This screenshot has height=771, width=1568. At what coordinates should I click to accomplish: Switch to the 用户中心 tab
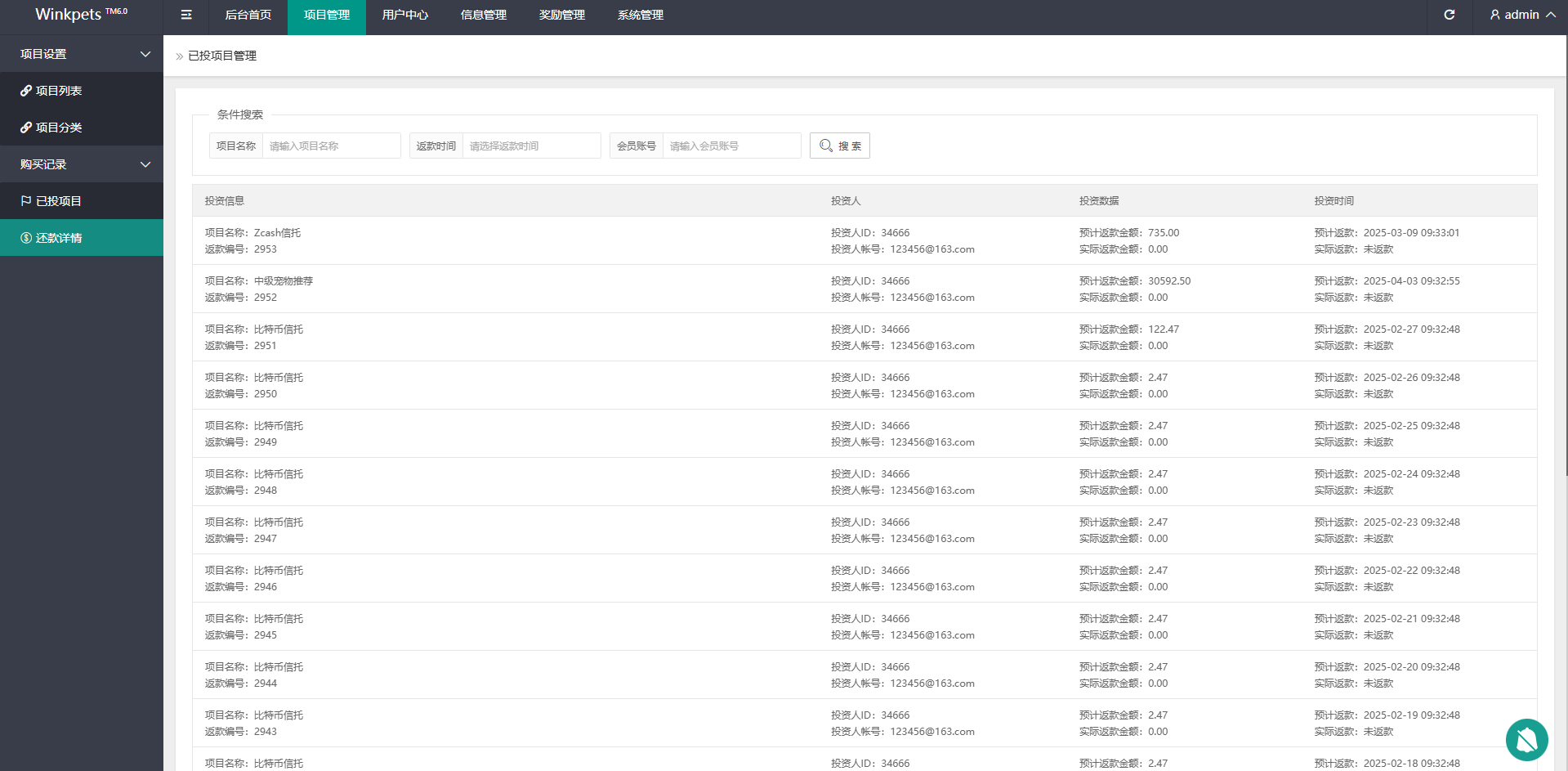click(405, 15)
